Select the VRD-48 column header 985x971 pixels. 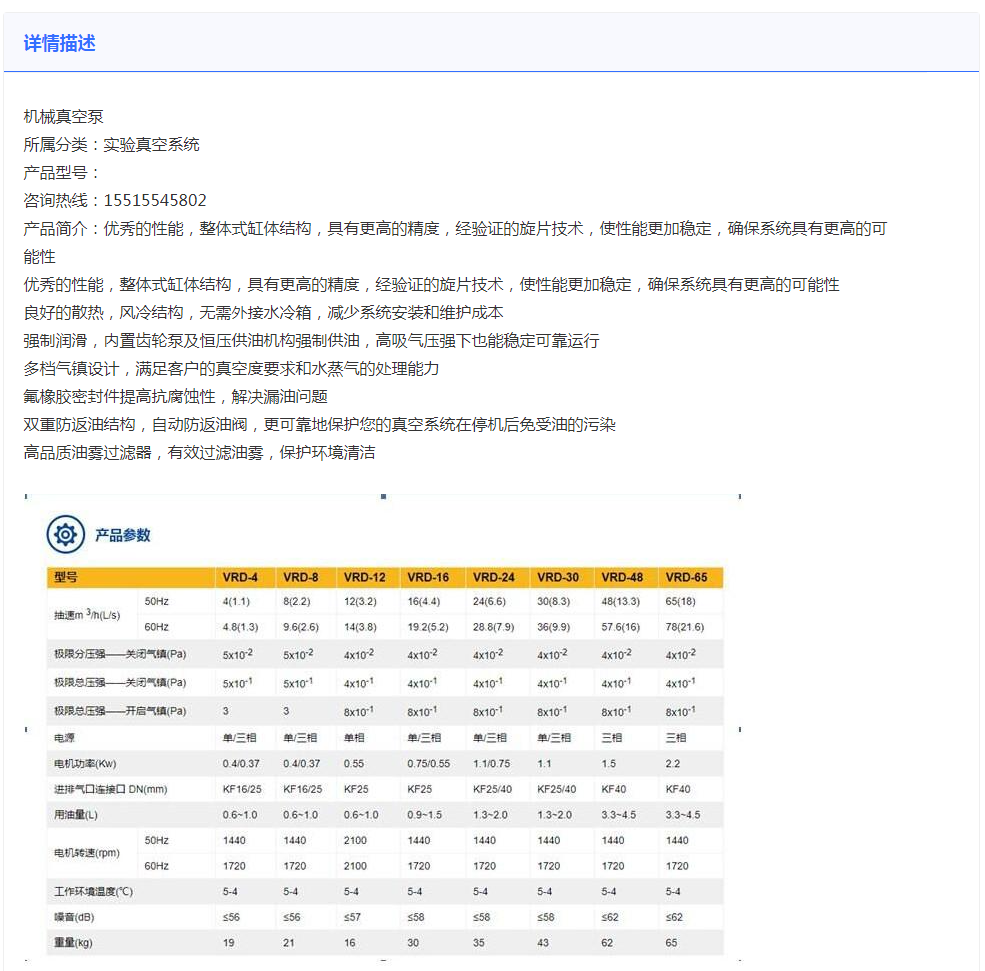pos(622,578)
